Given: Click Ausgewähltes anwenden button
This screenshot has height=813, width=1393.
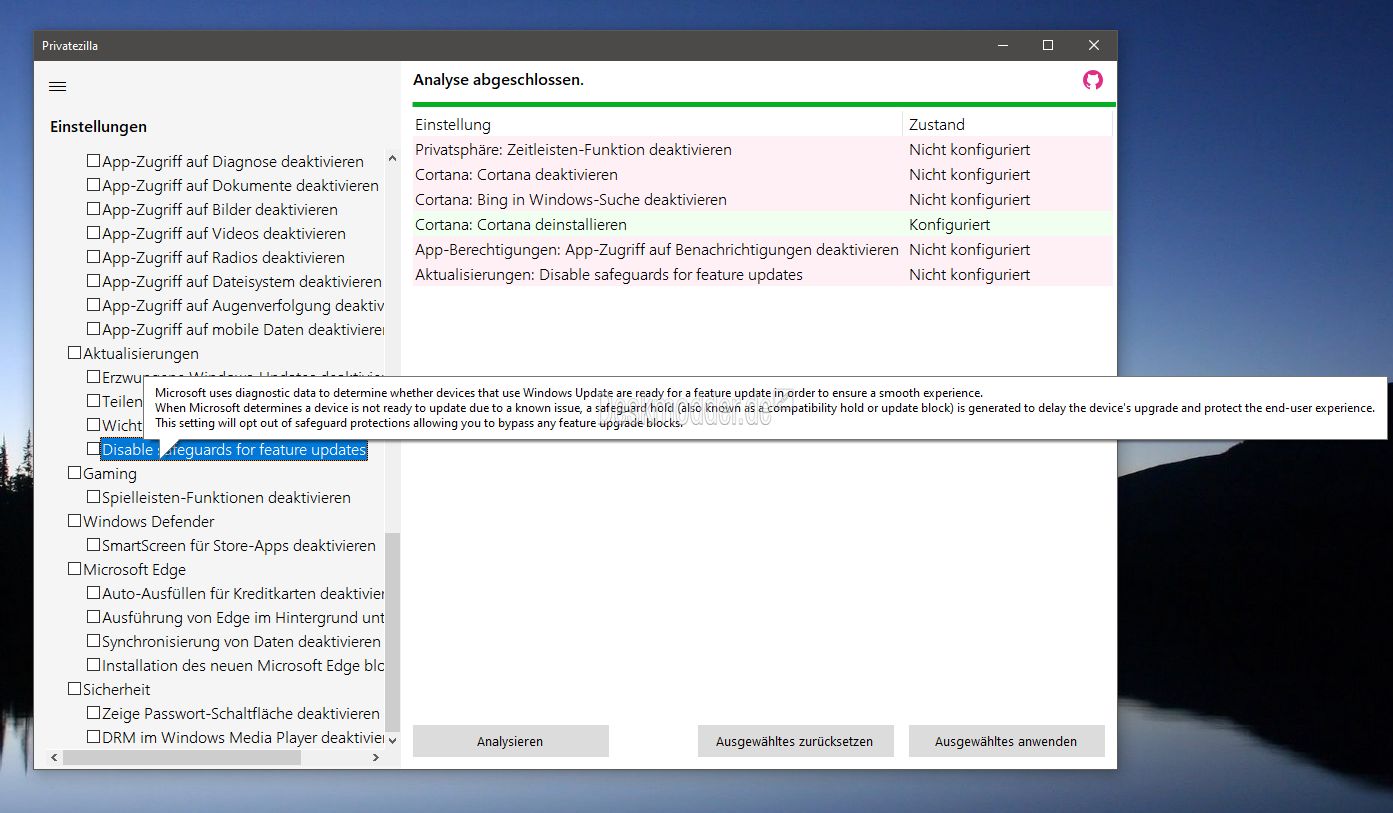Looking at the screenshot, I should coord(1006,741).
